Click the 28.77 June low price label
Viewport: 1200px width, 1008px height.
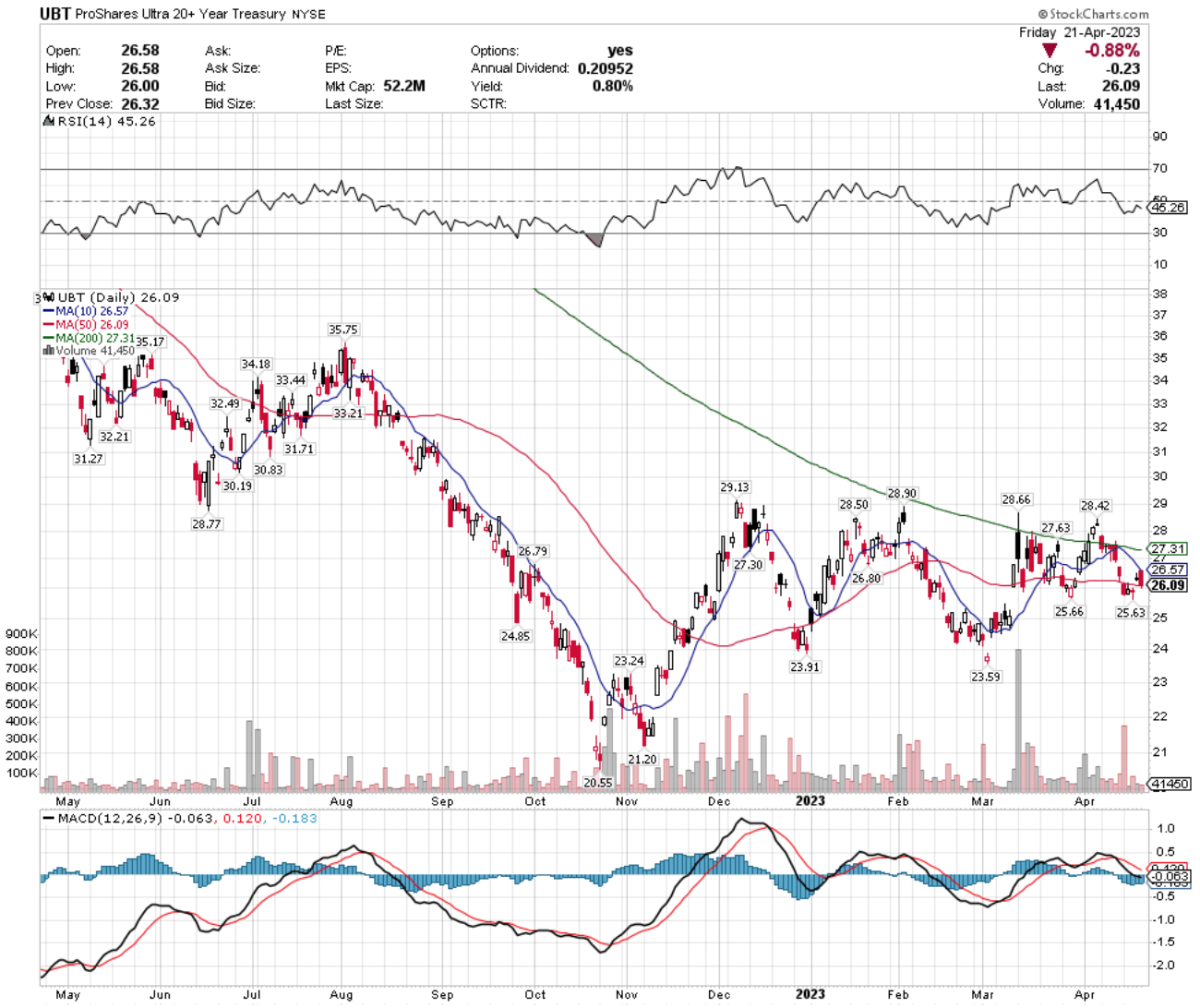pos(207,523)
